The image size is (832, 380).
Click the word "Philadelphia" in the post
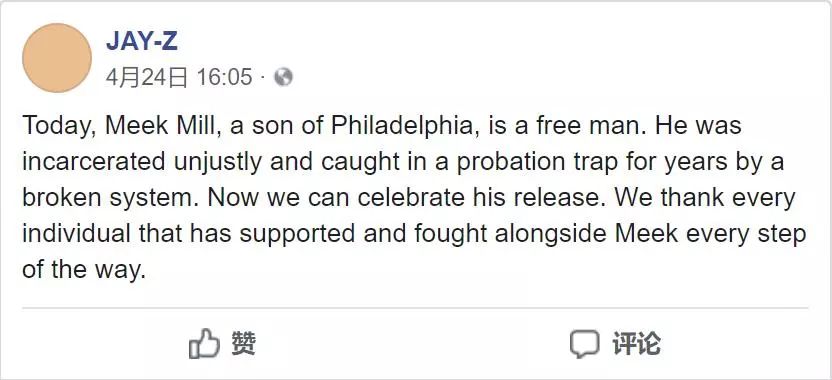coord(404,126)
